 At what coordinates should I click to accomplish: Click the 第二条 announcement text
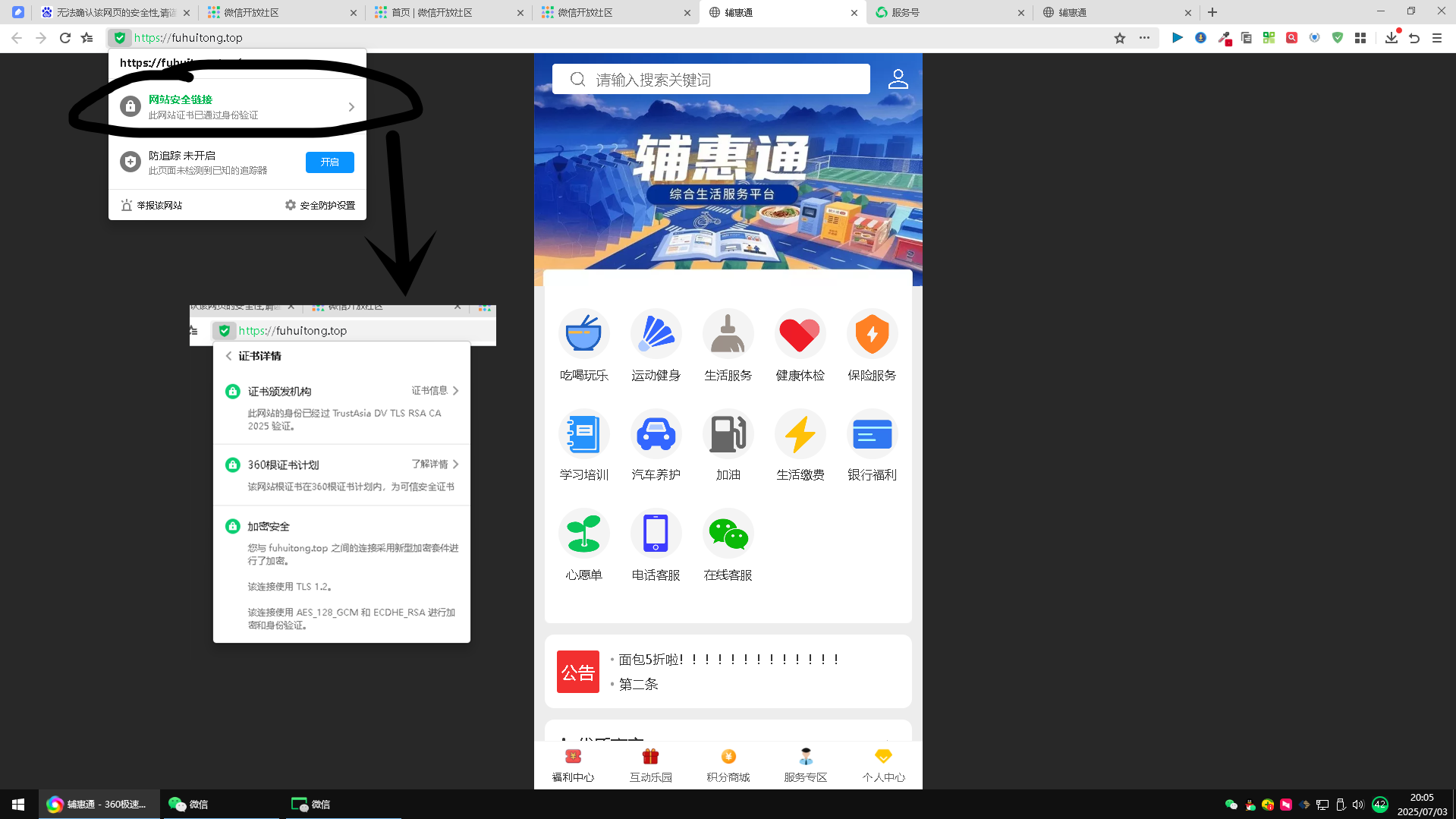coord(638,685)
